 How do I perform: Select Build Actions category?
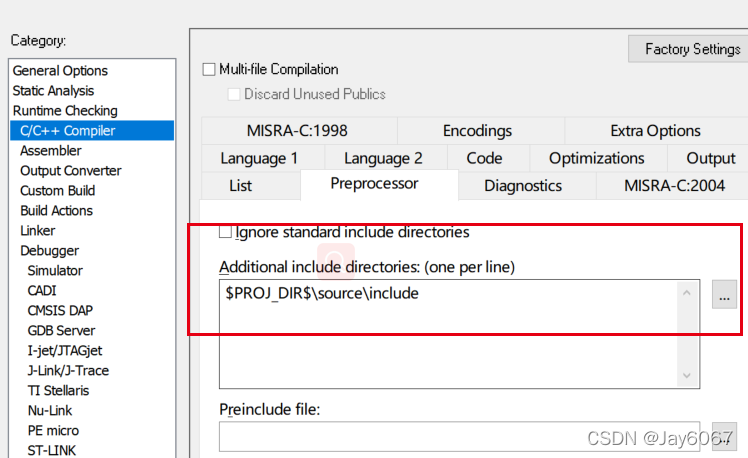tap(56, 211)
